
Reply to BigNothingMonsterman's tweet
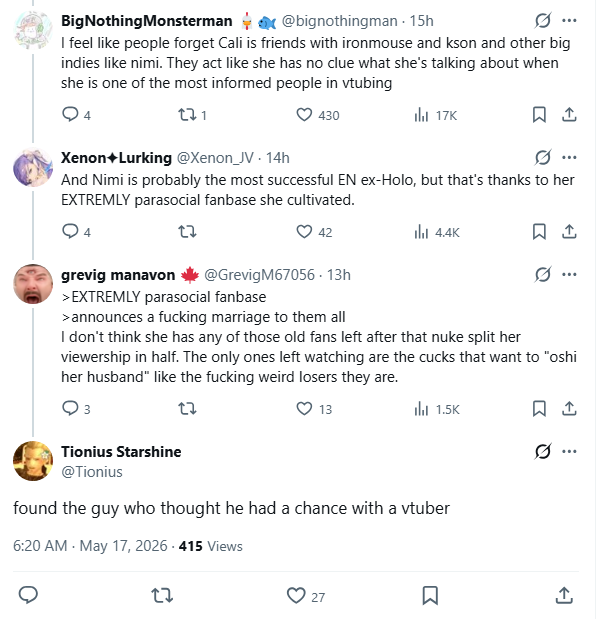(x=76, y=115)
